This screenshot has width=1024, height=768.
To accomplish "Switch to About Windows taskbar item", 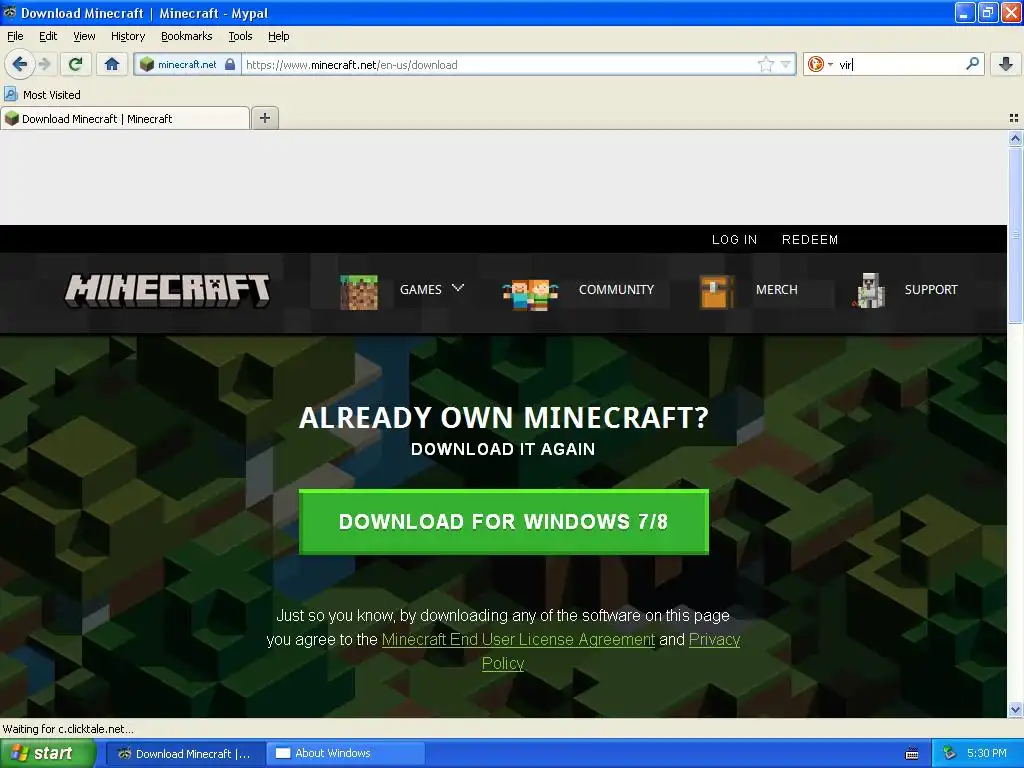I will (x=345, y=753).
